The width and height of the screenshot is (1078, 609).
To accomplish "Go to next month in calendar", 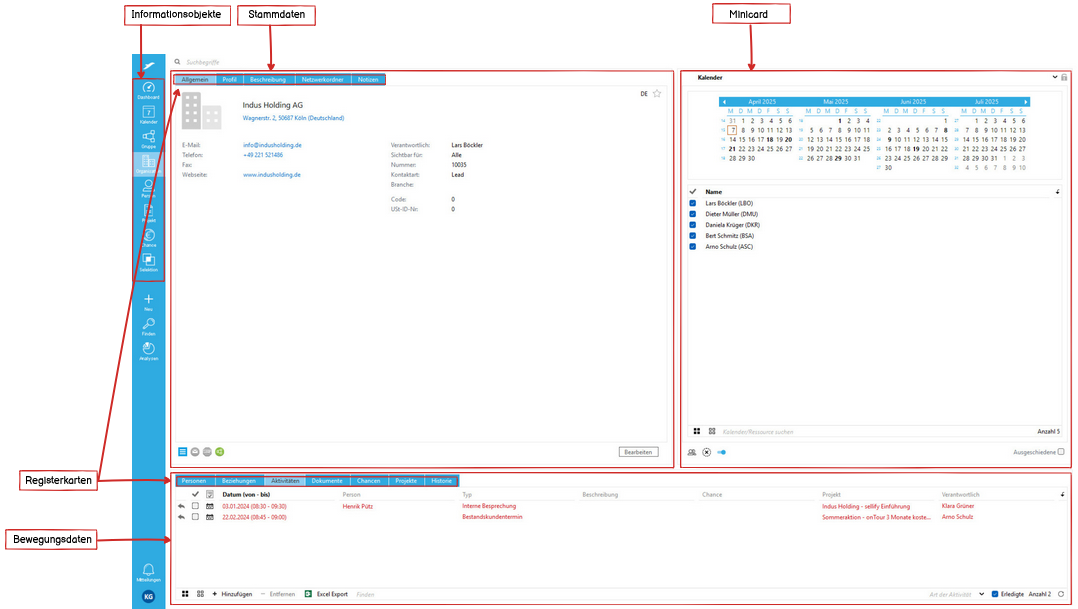I will tap(1026, 102).
